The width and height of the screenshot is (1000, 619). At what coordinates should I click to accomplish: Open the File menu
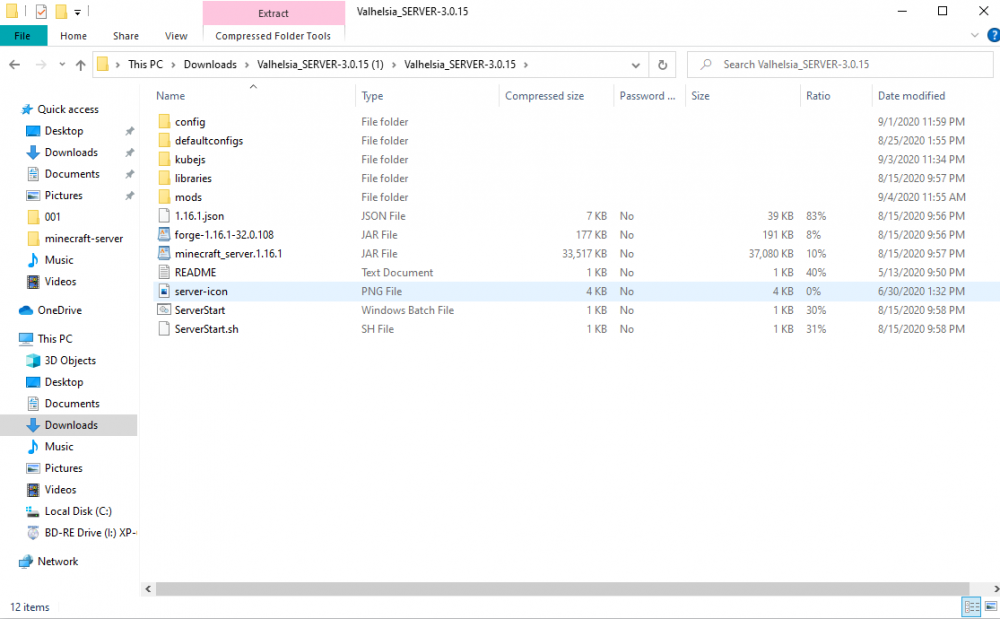(x=22, y=36)
